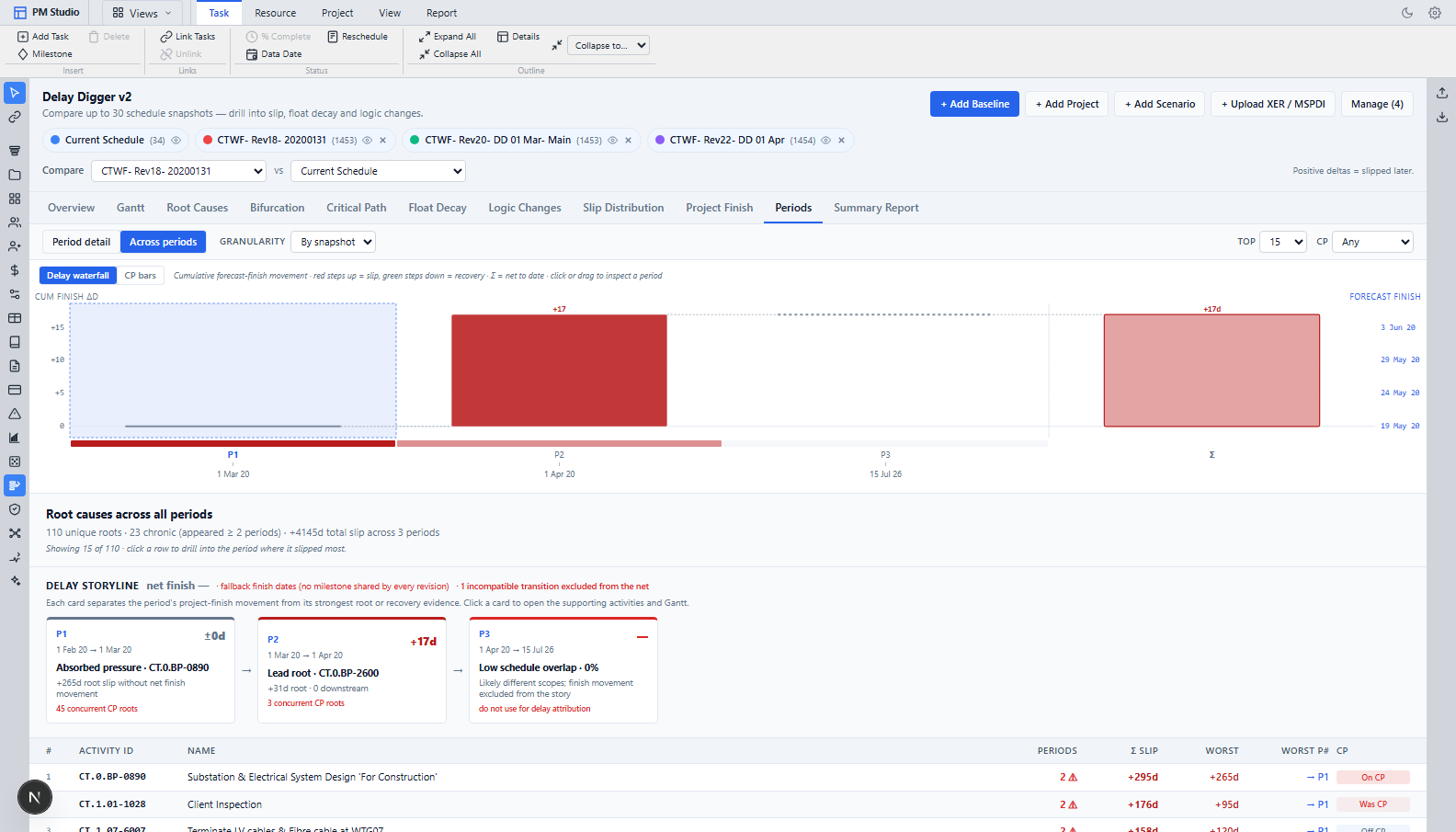Switch to Float Decay tab
The image size is (1456, 832).
click(x=438, y=208)
